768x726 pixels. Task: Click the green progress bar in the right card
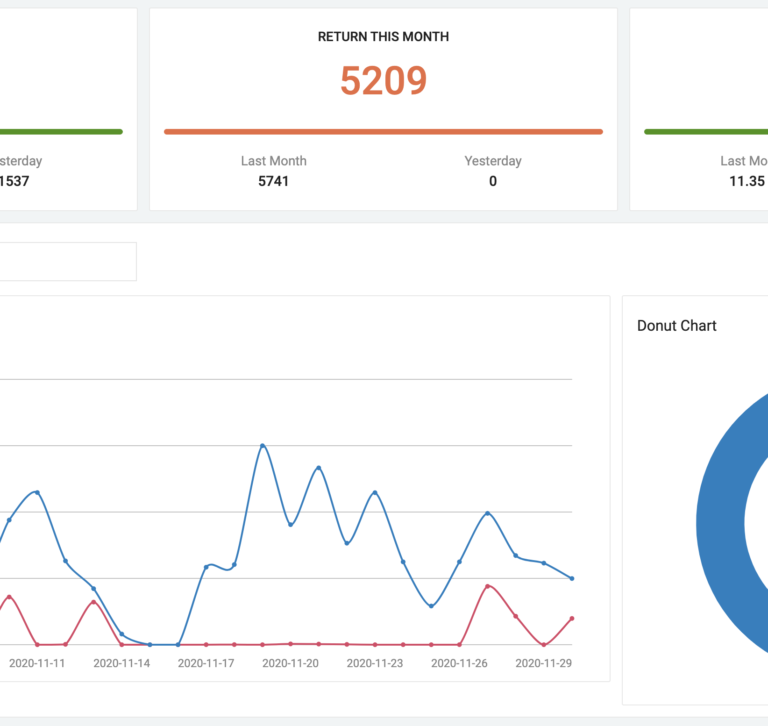[x=705, y=131]
